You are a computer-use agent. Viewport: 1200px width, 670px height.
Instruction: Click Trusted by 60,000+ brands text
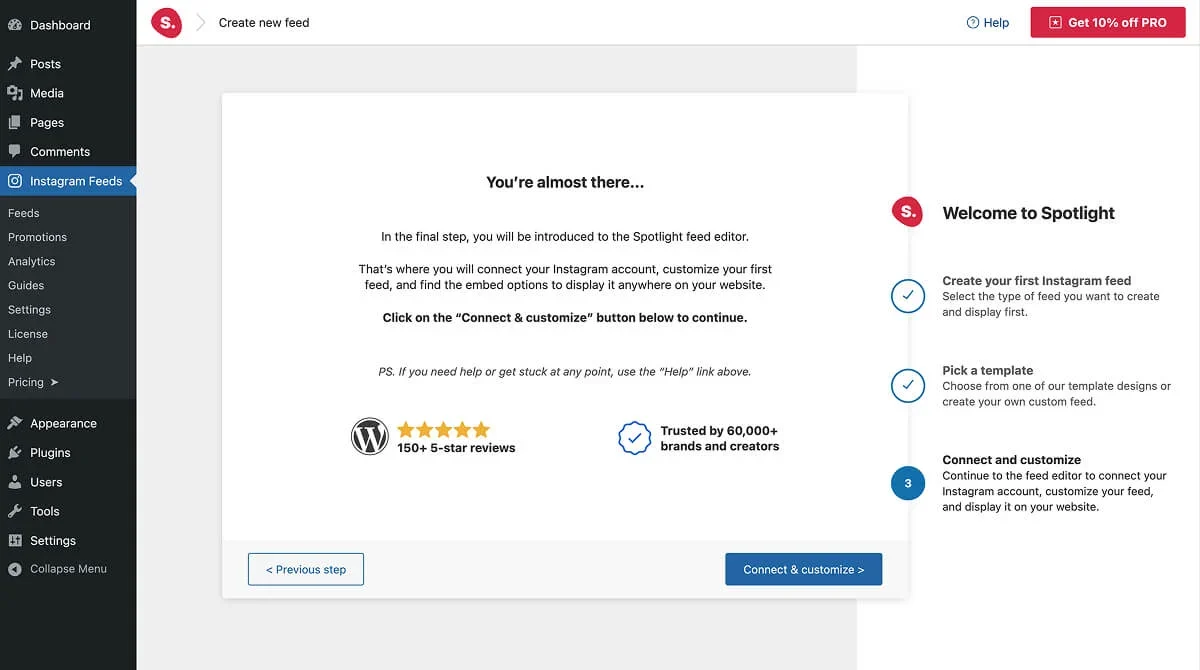(720, 438)
